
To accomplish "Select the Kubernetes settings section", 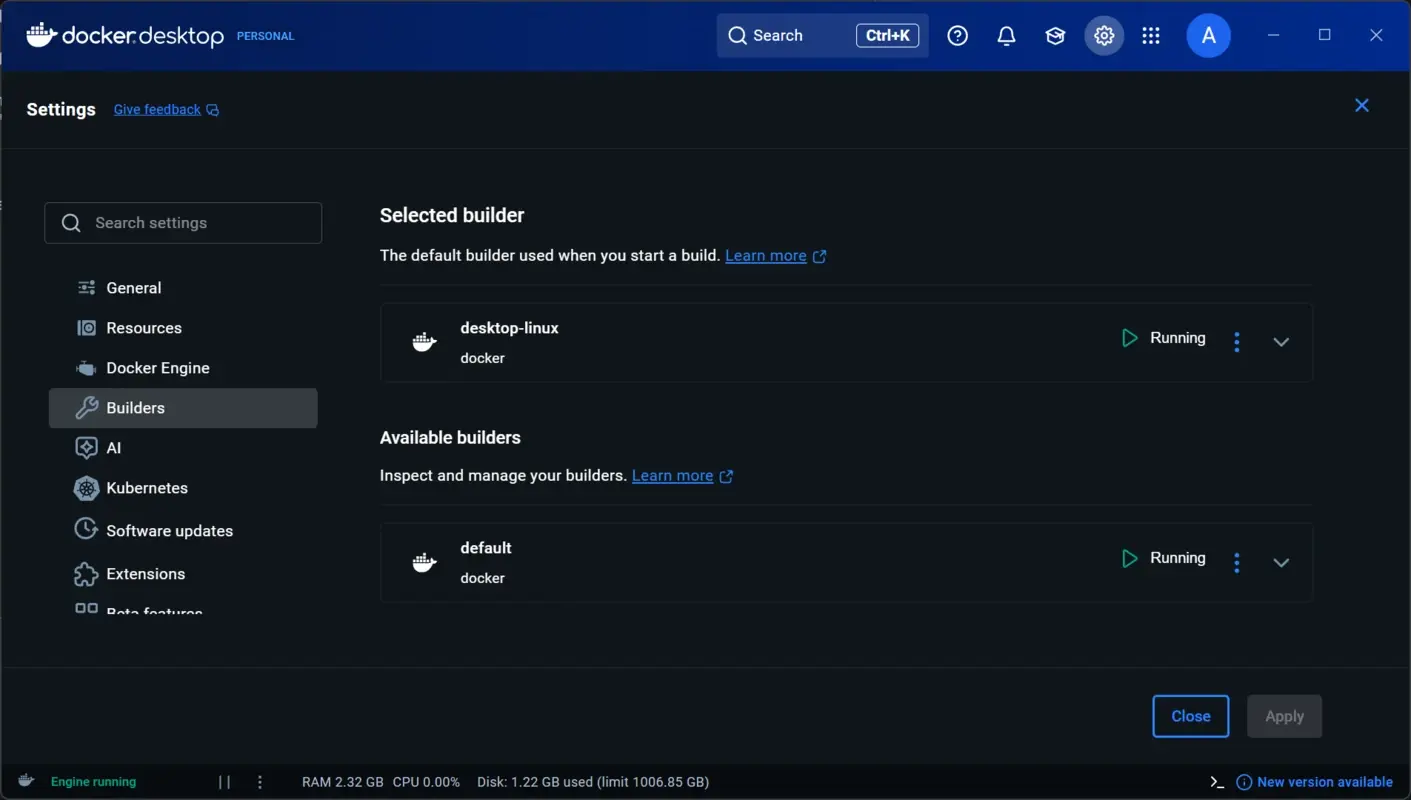I will (x=146, y=488).
